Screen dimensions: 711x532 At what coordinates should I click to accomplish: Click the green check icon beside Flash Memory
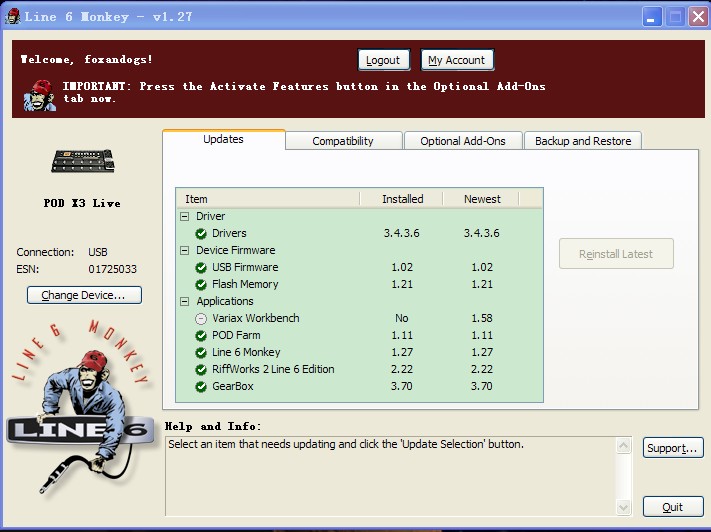[x=201, y=284]
